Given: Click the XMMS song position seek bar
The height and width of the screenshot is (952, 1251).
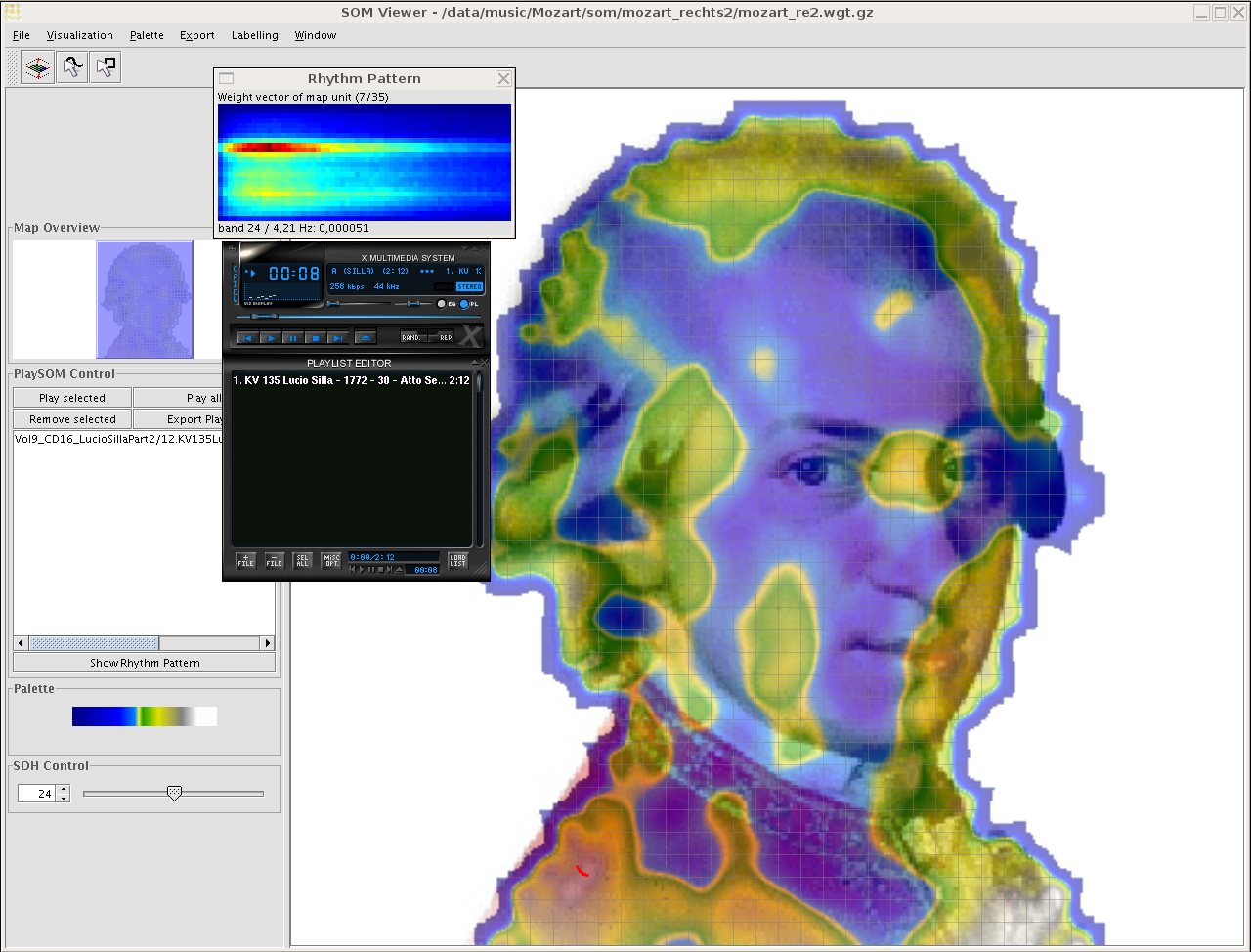Looking at the screenshot, I should (359, 316).
